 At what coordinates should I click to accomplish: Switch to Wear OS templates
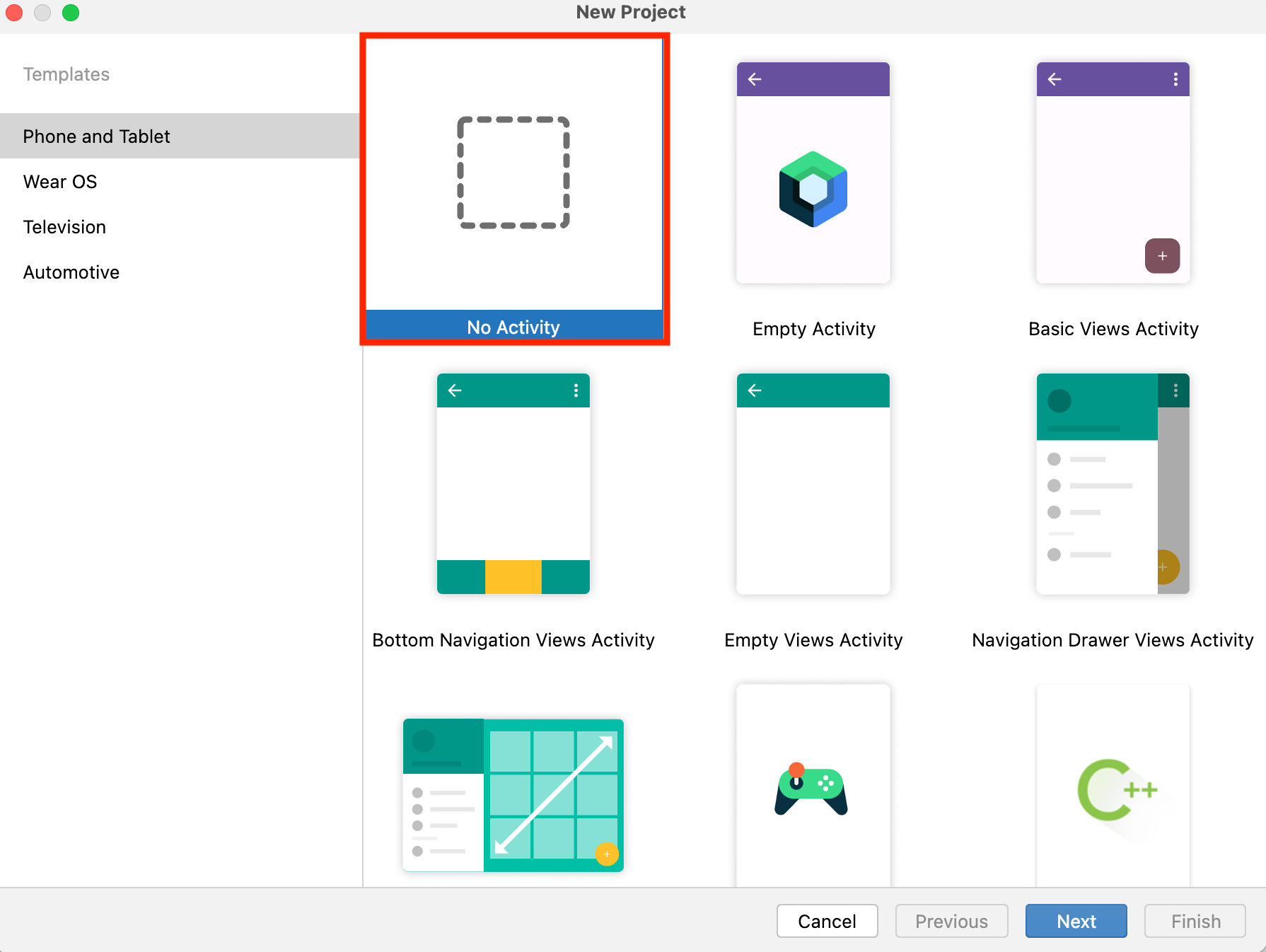60,182
